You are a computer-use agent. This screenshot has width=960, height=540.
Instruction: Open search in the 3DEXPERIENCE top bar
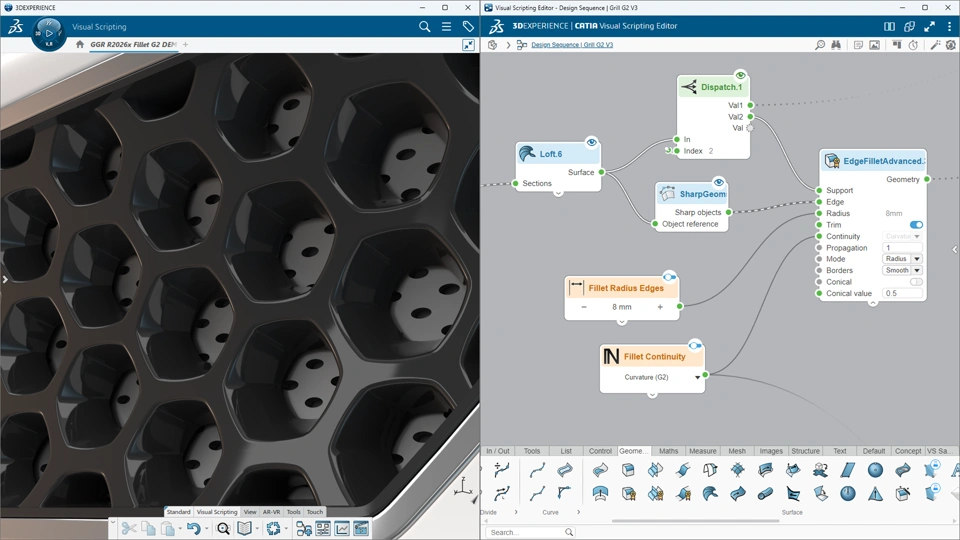[424, 27]
